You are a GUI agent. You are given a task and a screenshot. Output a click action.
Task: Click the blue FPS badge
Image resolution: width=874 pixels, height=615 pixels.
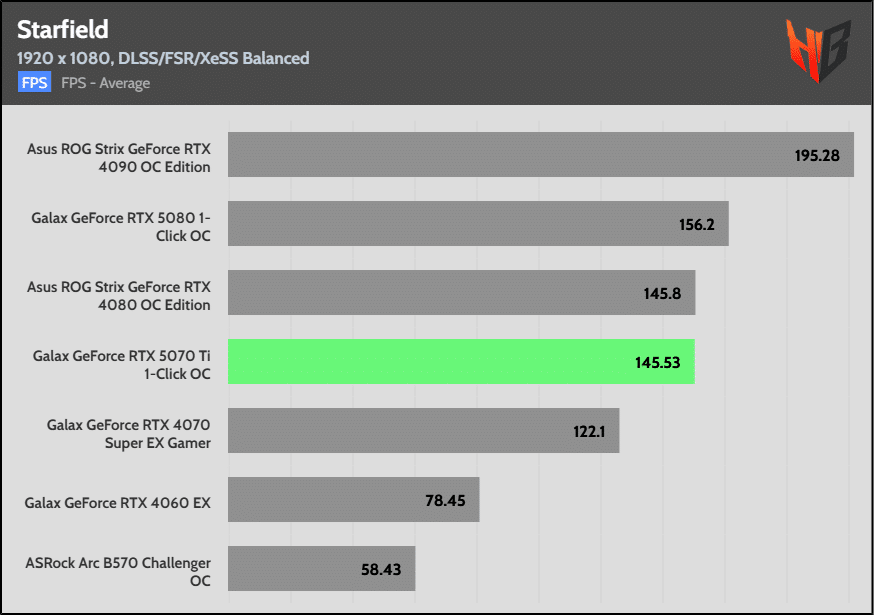(35, 82)
